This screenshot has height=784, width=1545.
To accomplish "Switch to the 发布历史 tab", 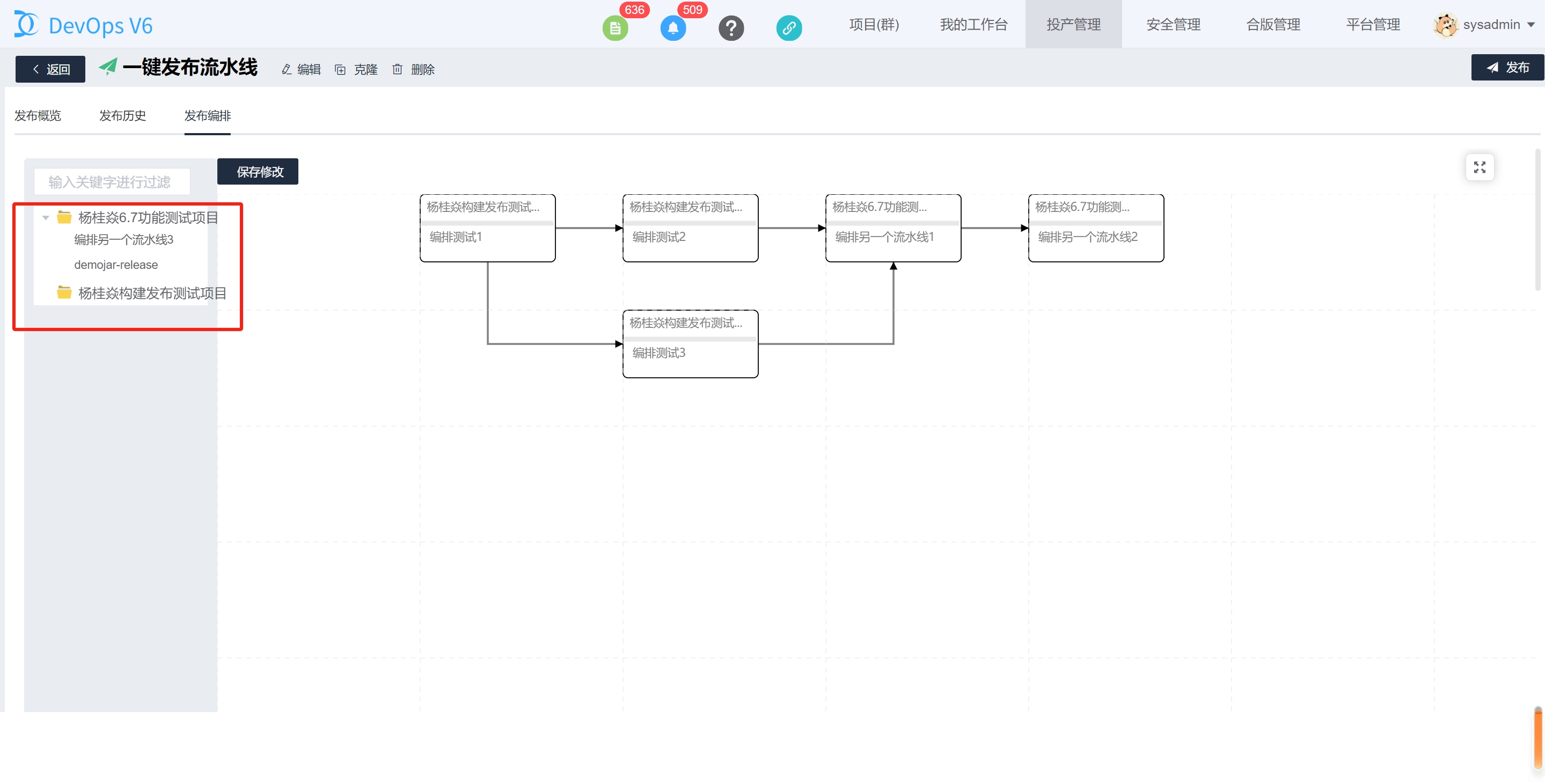I will click(x=122, y=116).
